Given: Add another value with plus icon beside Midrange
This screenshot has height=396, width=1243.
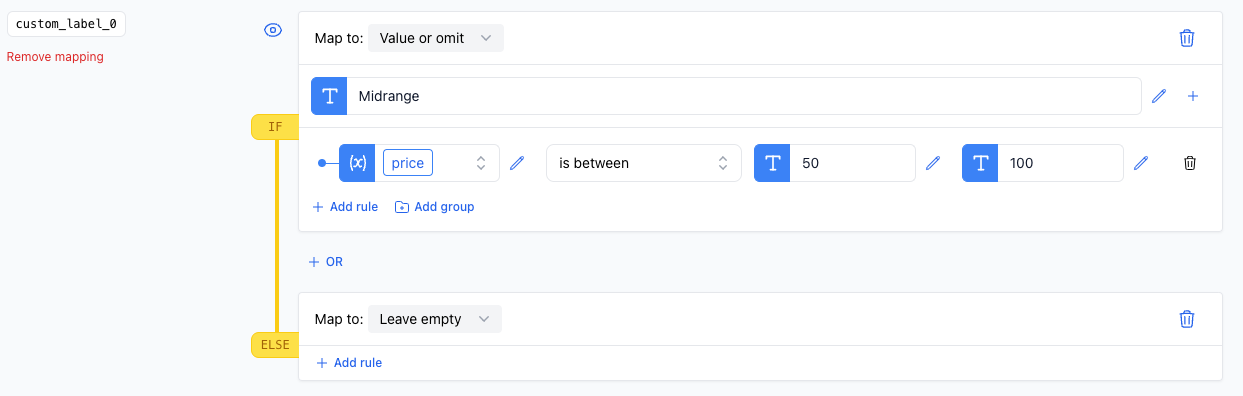Looking at the screenshot, I should coord(1193,96).
